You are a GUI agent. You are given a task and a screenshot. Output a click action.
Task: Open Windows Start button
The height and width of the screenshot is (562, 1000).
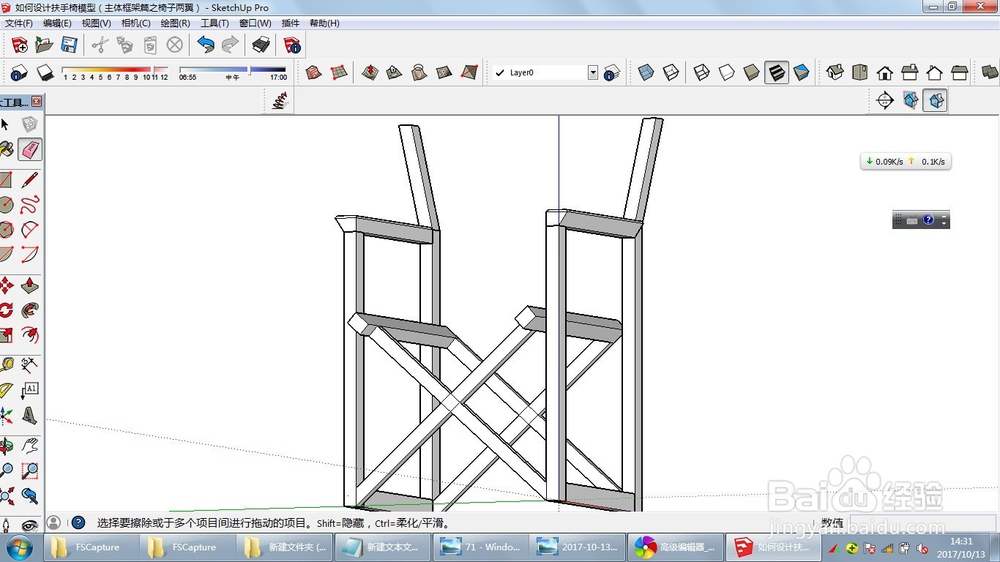coord(18,547)
